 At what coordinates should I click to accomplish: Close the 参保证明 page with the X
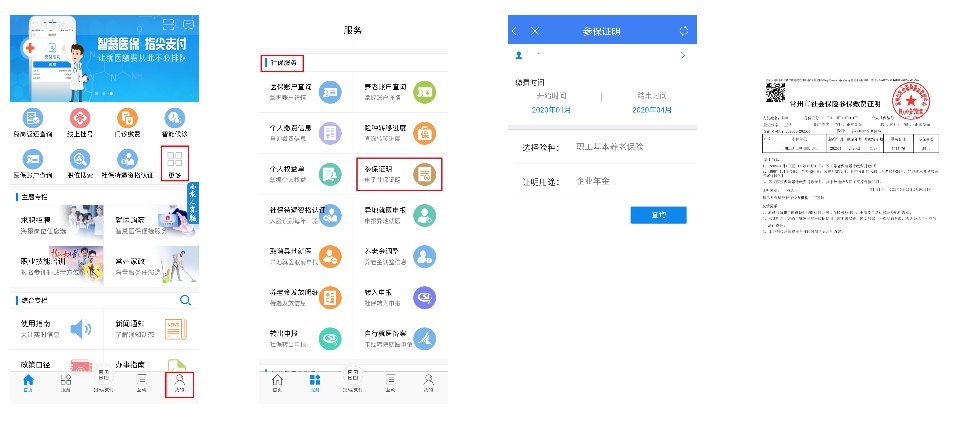point(534,31)
